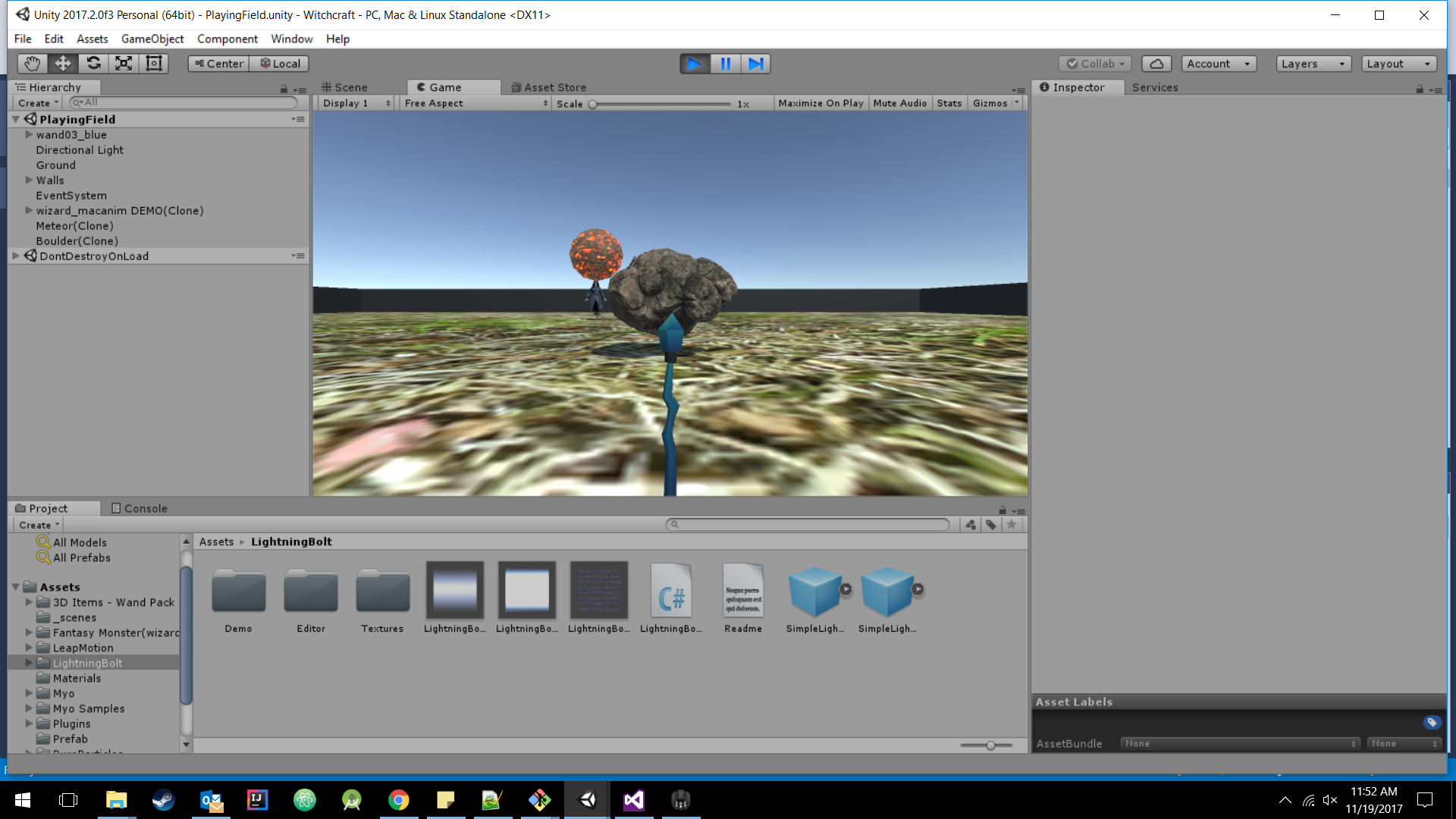The height and width of the screenshot is (819, 1456).
Task: Expand the wand03_blue hierarchy item
Action: click(x=29, y=134)
